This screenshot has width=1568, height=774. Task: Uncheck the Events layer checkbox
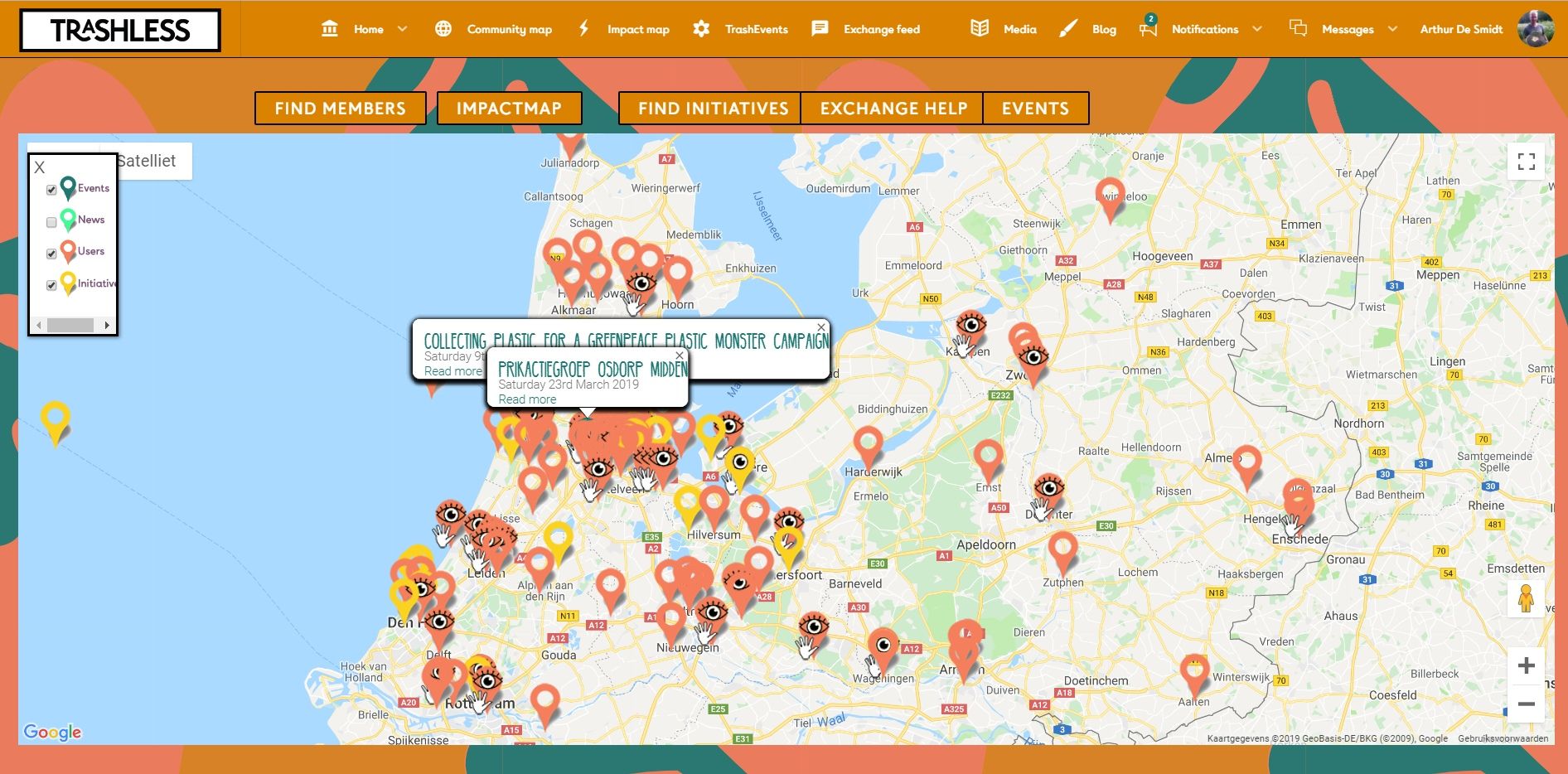[x=51, y=190]
